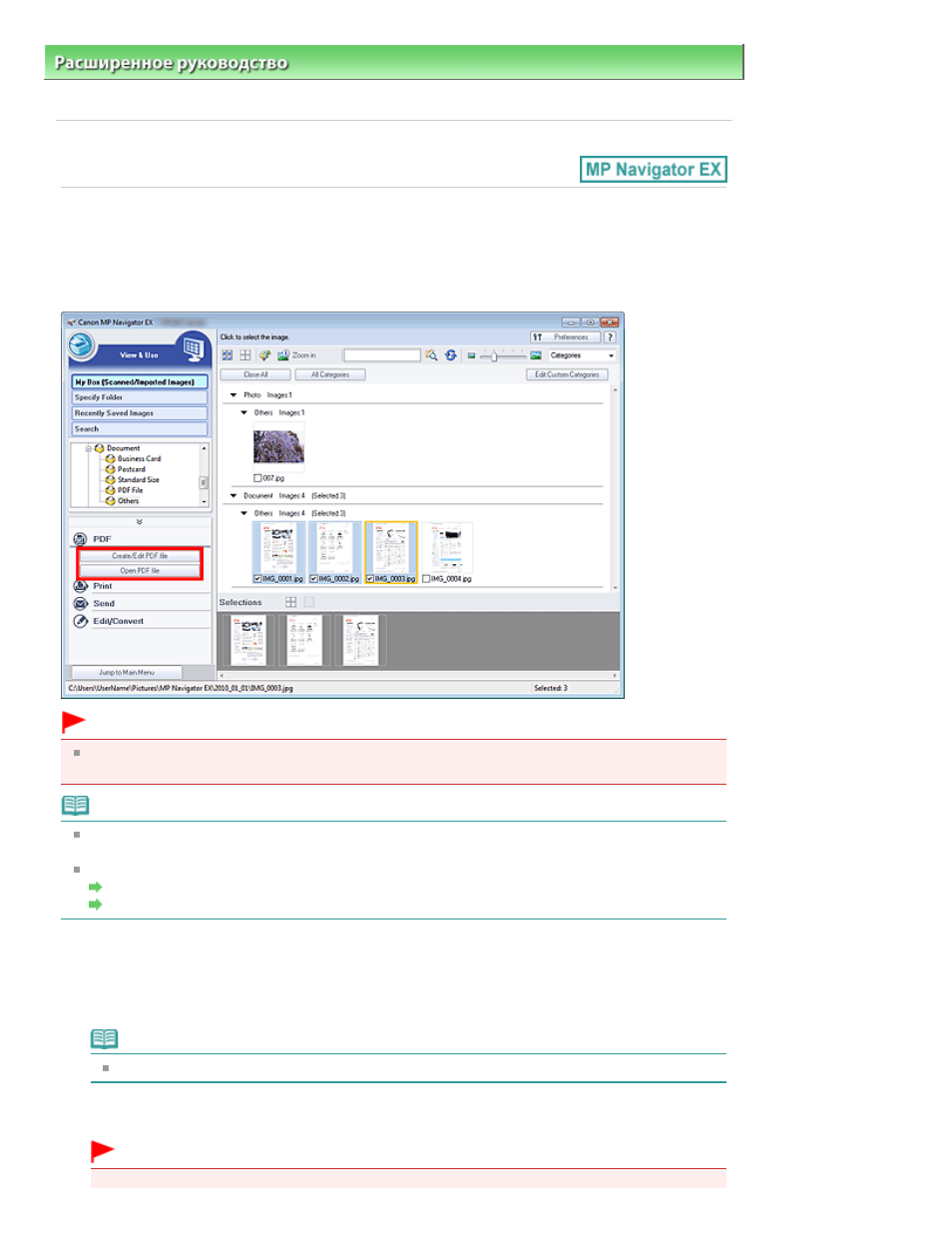The image size is (952, 1233).
Task: Click the question mark help button
Action: [x=610, y=337]
